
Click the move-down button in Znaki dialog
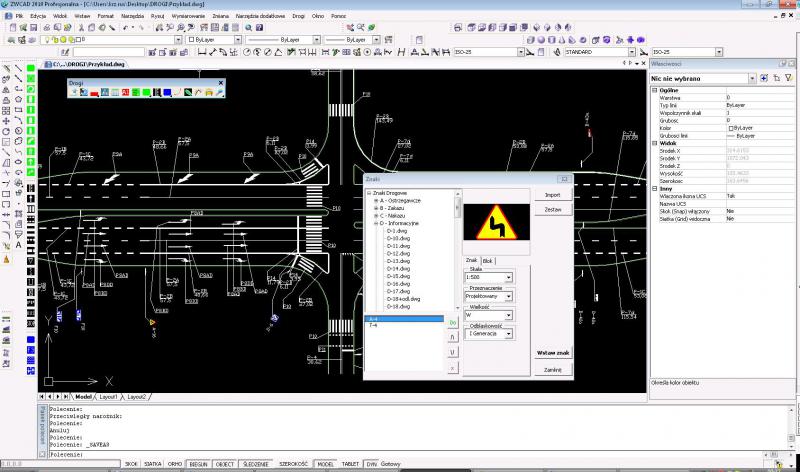coord(453,352)
